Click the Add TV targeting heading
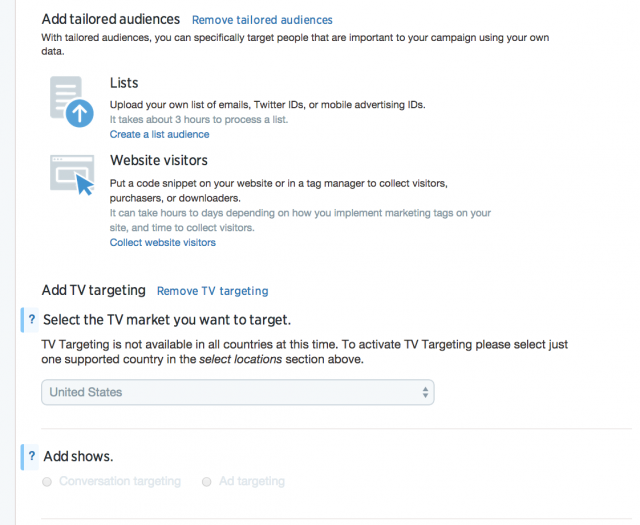 click(x=93, y=290)
